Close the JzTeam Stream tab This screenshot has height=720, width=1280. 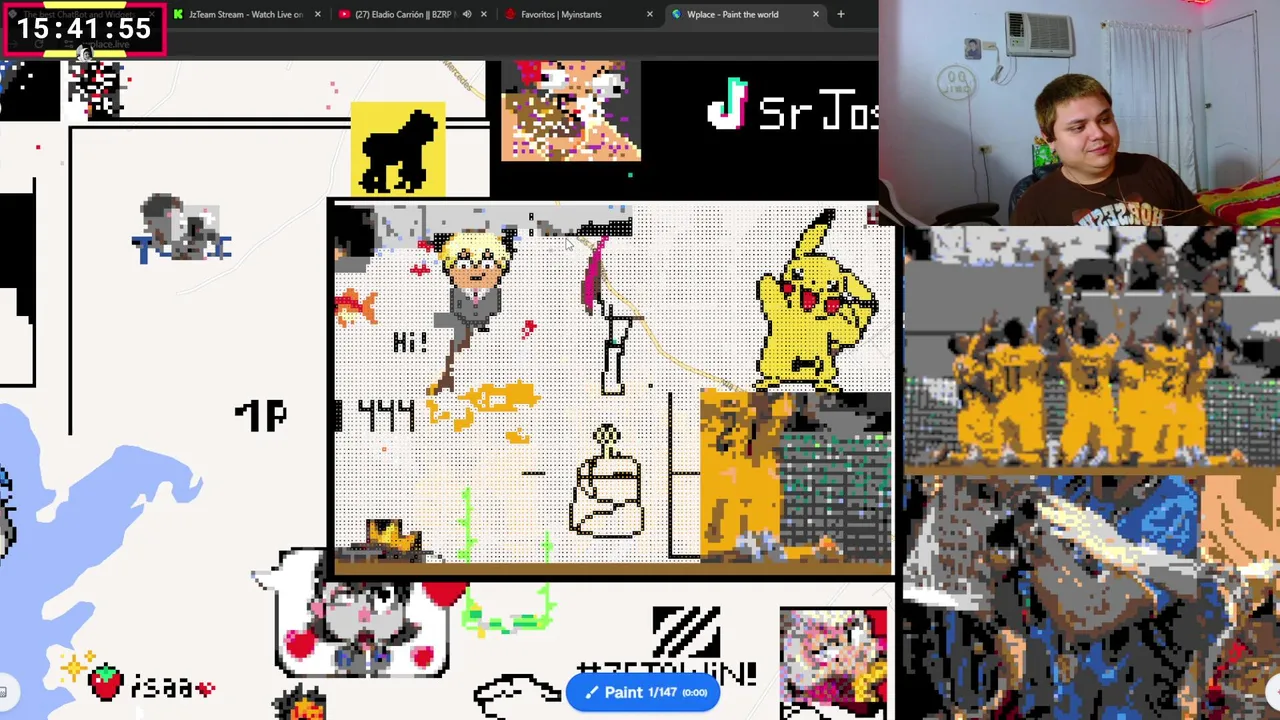[318, 14]
